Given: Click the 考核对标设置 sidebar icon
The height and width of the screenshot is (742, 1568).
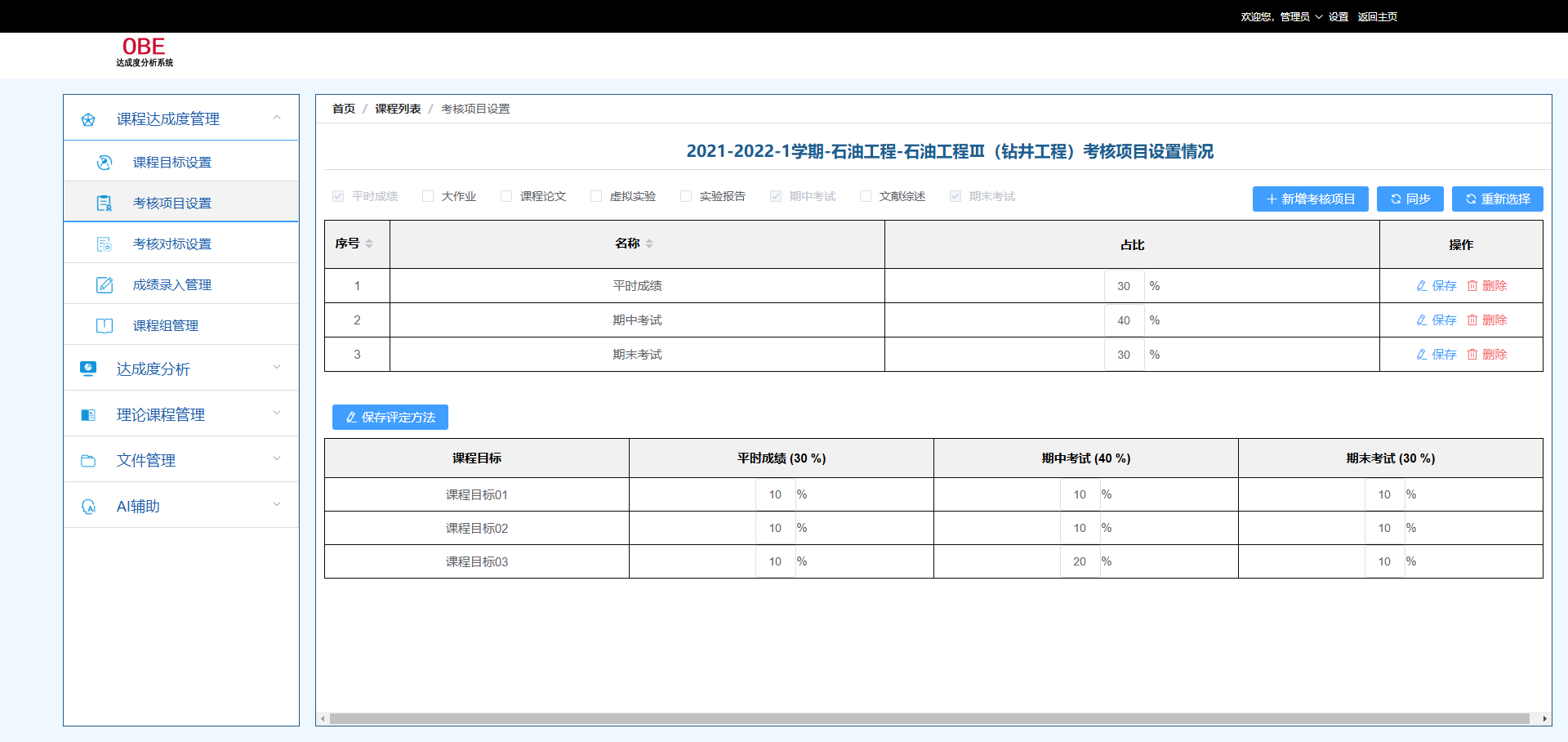Looking at the screenshot, I should tap(105, 244).
